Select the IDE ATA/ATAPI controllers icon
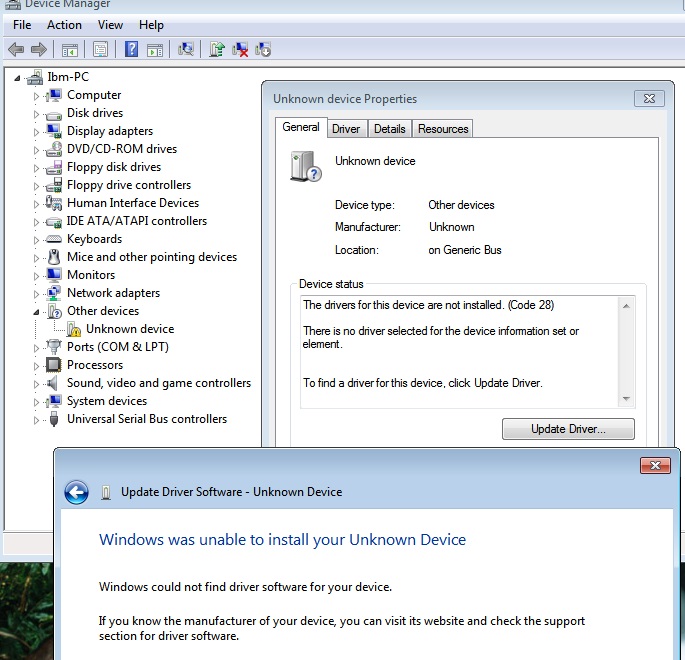685x660 pixels. (x=54, y=221)
